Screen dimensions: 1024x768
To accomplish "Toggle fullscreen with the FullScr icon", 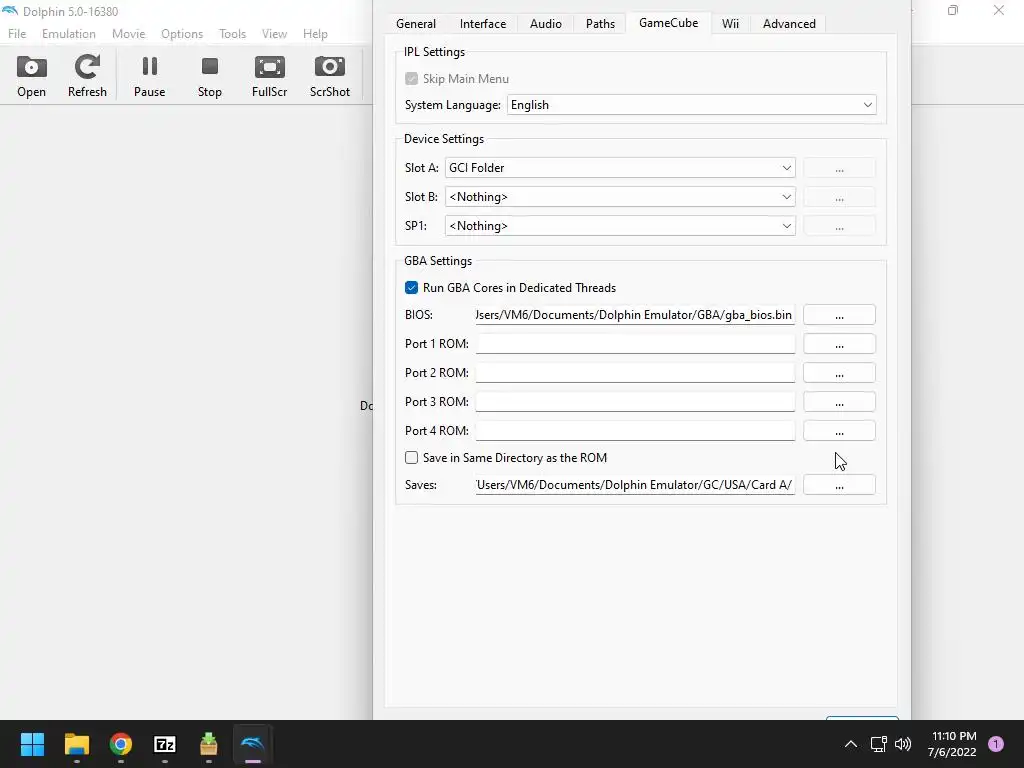I will 270,76.
